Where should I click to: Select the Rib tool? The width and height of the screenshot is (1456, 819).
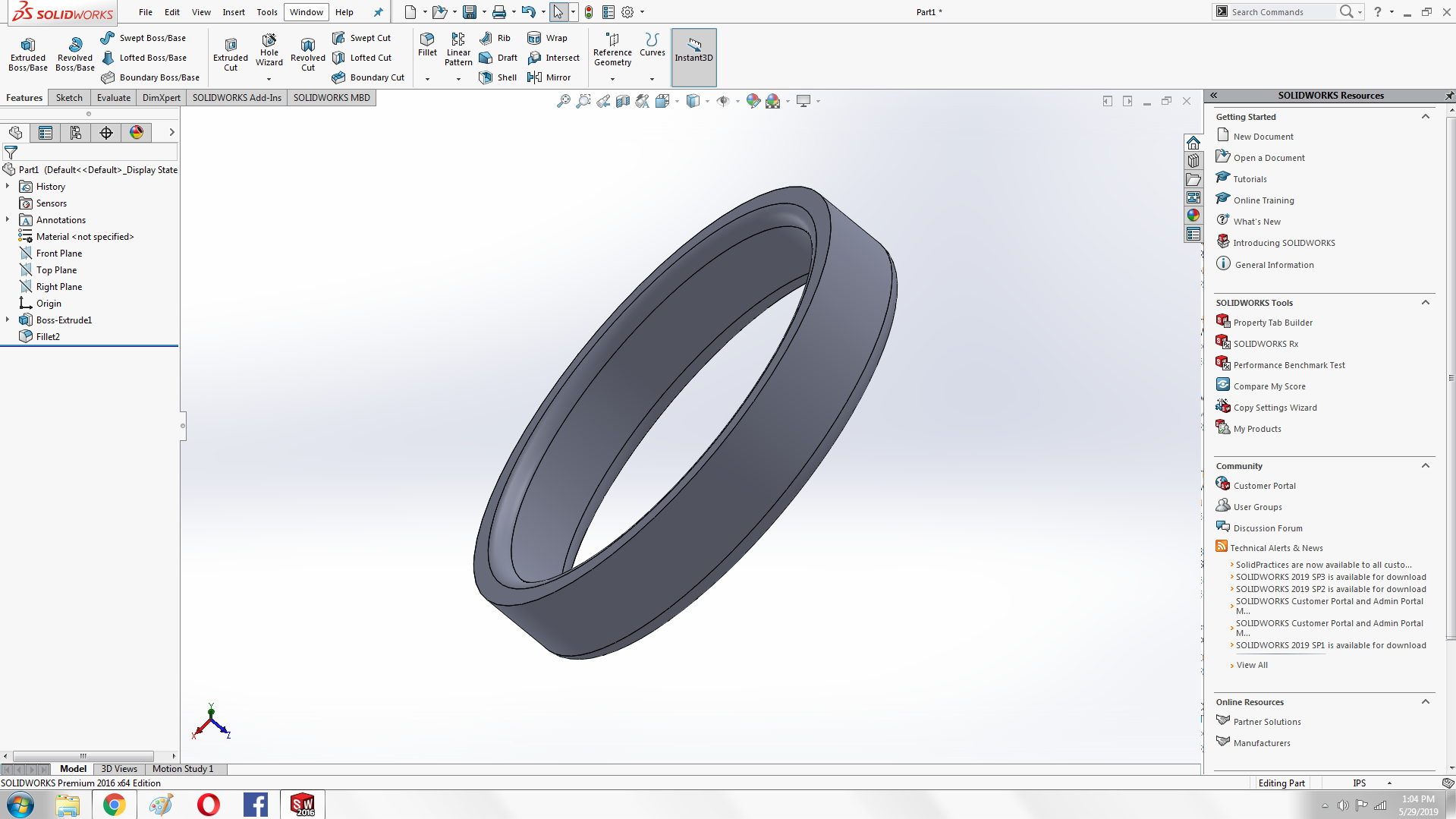pyautogui.click(x=495, y=38)
